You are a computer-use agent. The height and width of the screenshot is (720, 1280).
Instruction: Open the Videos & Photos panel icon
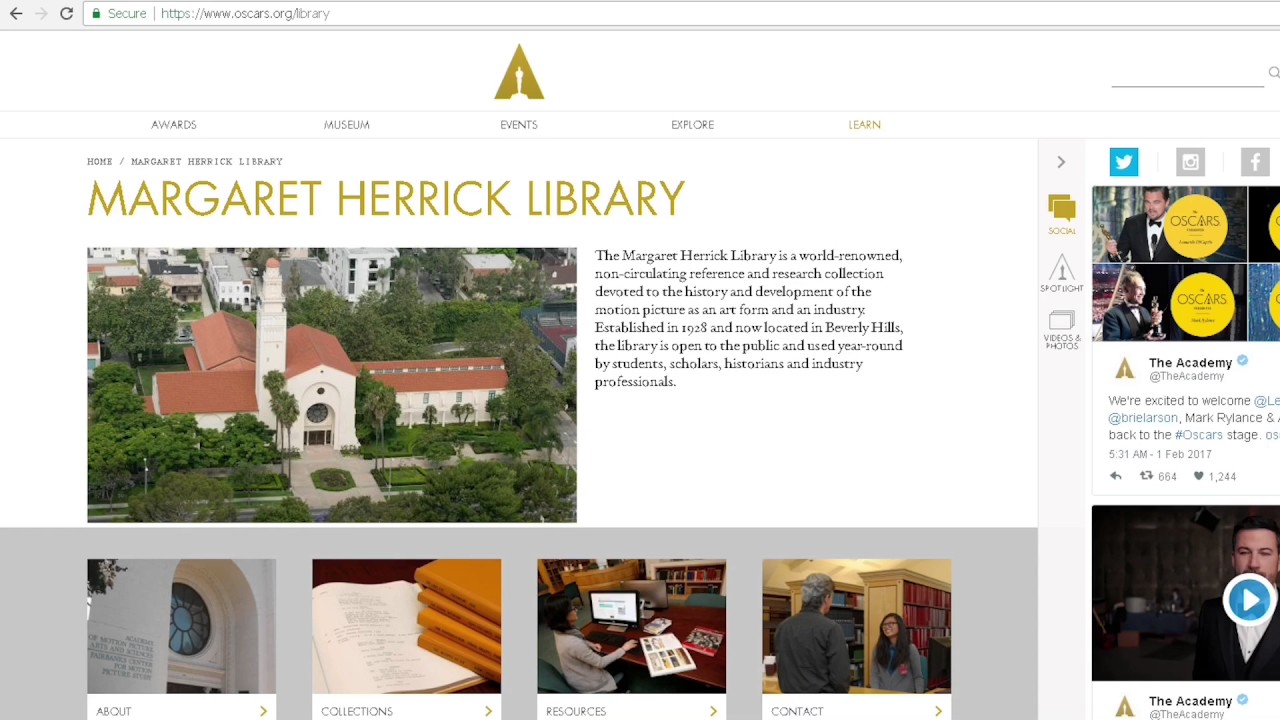tap(1062, 330)
